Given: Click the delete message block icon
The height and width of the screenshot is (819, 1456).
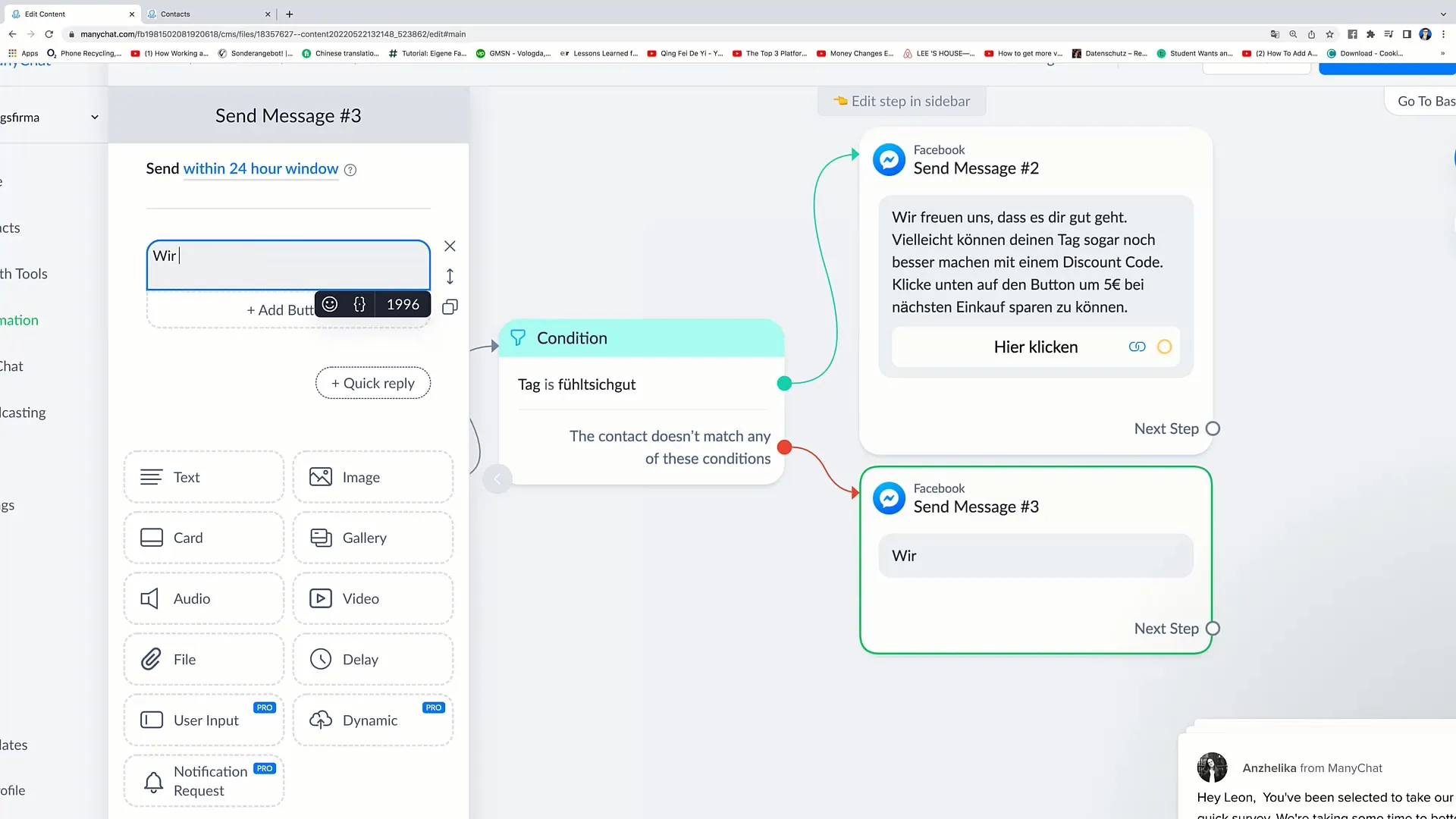Looking at the screenshot, I should pyautogui.click(x=450, y=246).
